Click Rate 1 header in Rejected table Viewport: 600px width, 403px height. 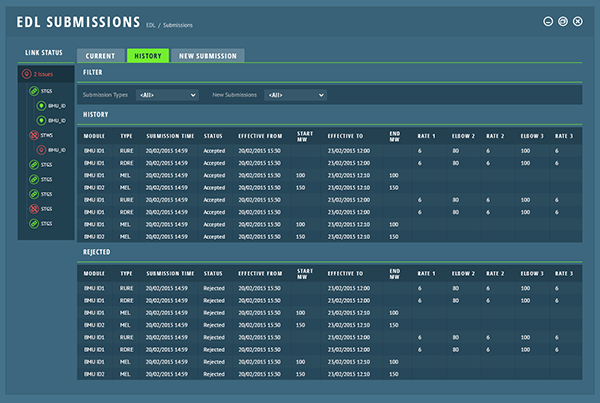coord(426,273)
